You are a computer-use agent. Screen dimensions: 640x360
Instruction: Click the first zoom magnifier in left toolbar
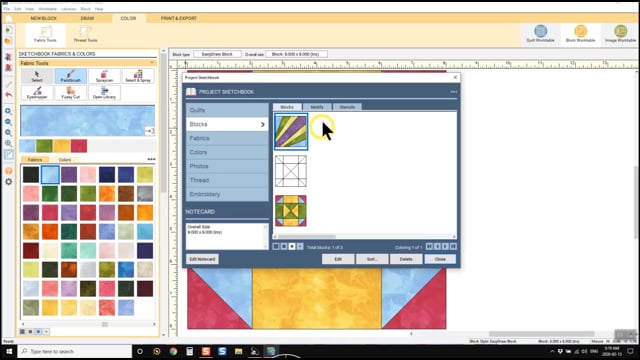[9, 111]
